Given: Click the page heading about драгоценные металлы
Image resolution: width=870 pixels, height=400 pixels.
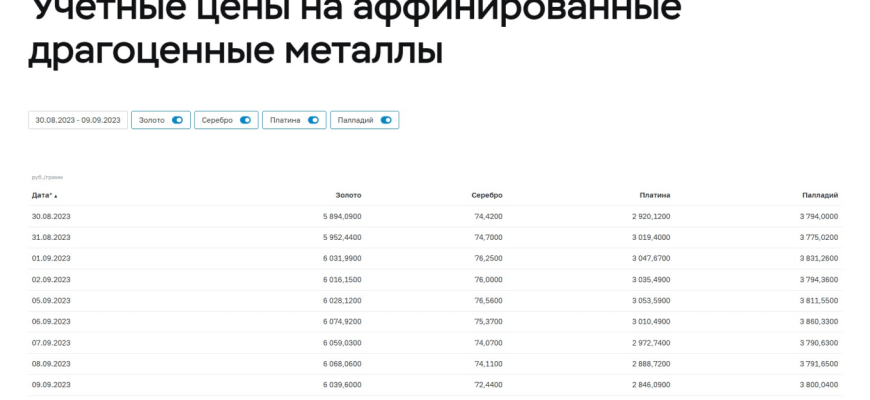Looking at the screenshot, I should 235,50.
